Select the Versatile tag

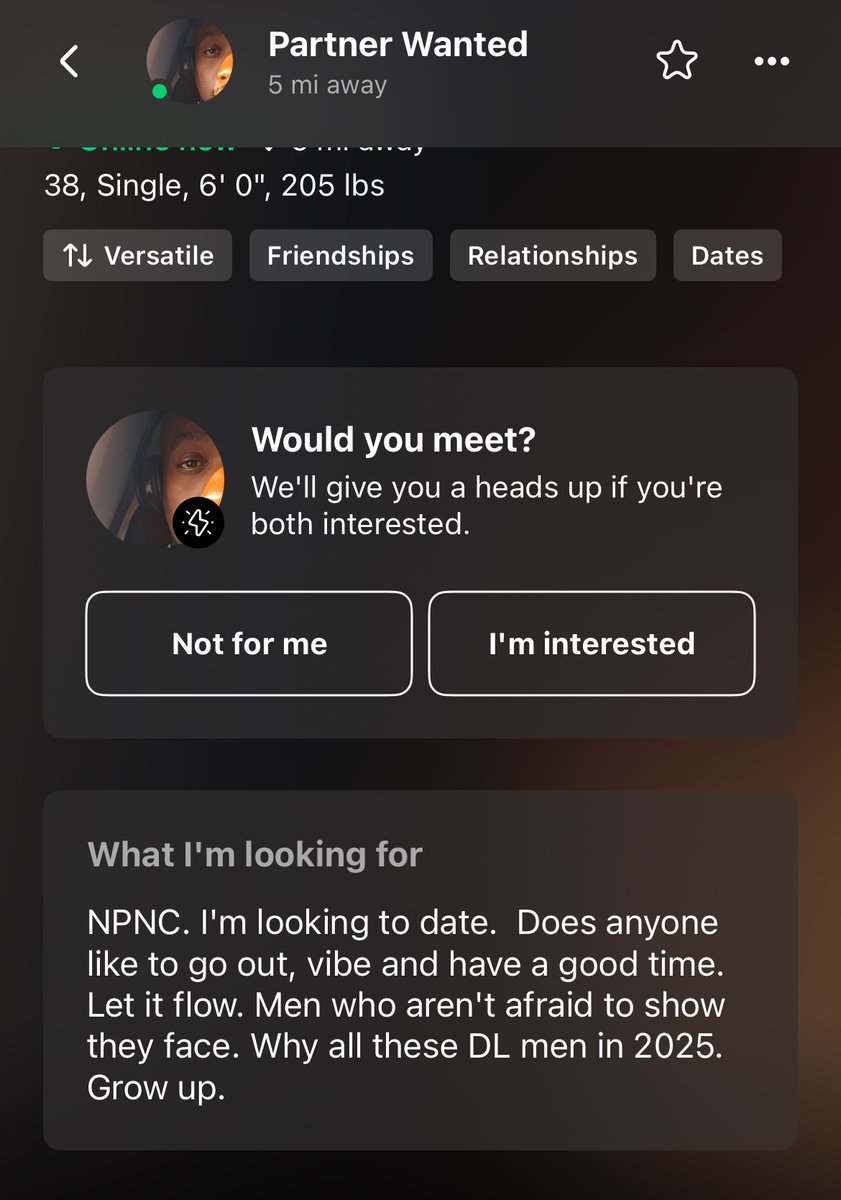138,255
